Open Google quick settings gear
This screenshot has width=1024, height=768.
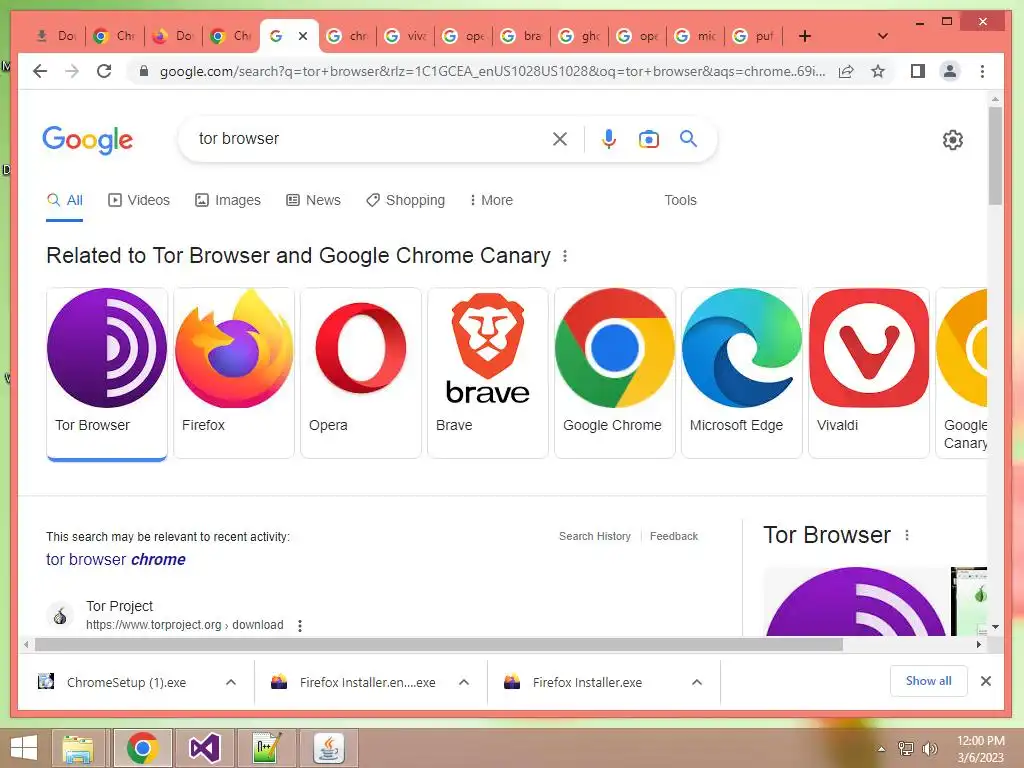click(x=953, y=140)
